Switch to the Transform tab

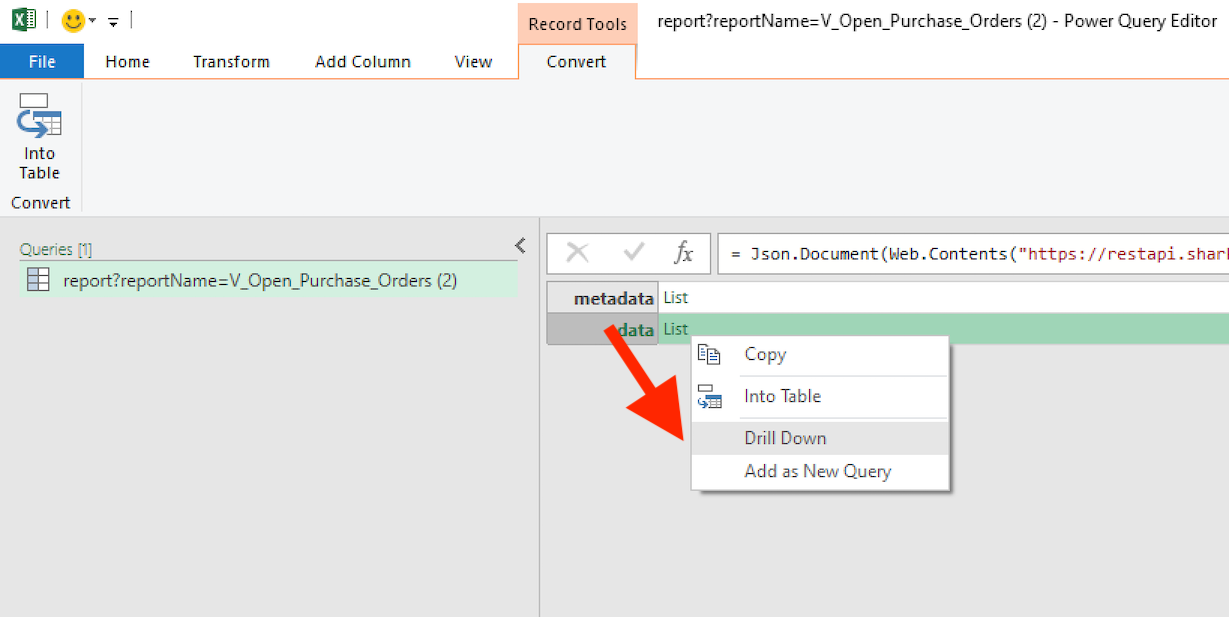tap(231, 62)
